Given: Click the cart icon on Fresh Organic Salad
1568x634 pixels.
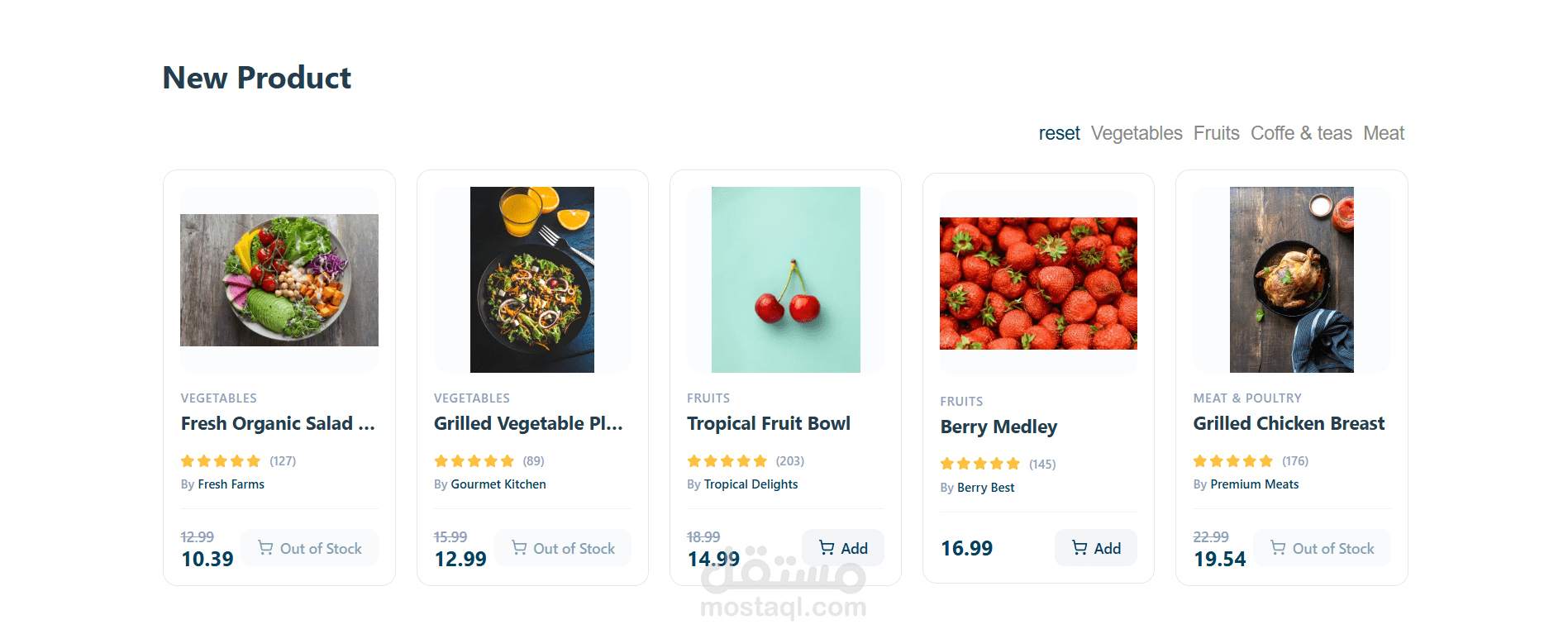Looking at the screenshot, I should pos(265,547).
